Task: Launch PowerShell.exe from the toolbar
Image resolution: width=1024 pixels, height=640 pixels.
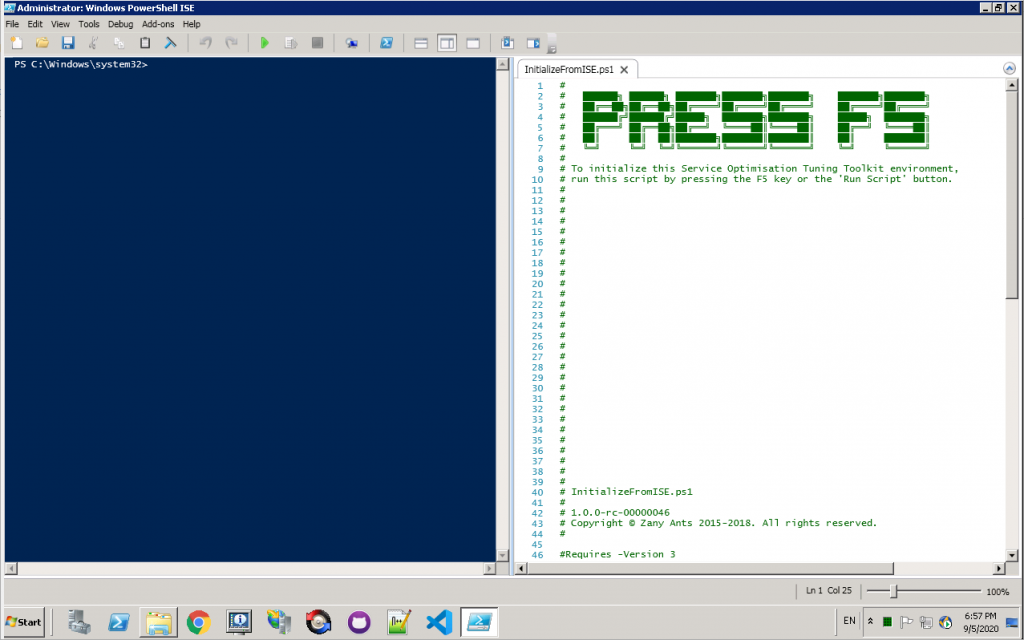Action: (x=387, y=43)
